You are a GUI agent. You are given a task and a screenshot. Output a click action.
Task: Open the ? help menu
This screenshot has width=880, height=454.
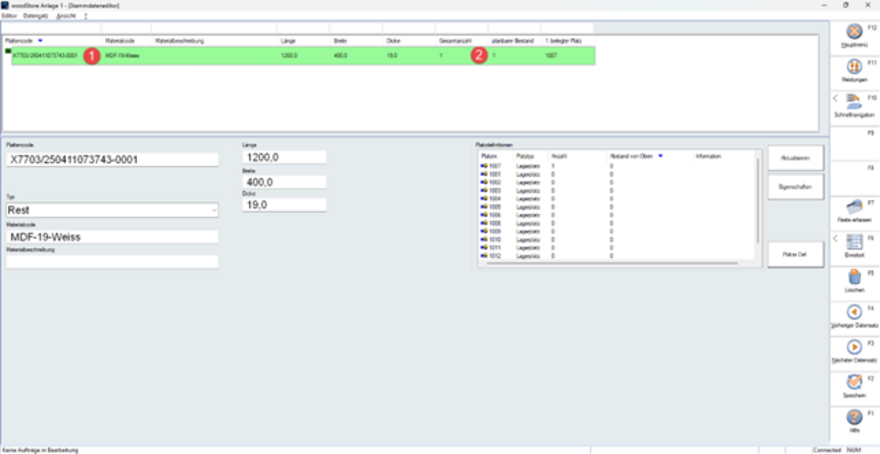[86, 16]
